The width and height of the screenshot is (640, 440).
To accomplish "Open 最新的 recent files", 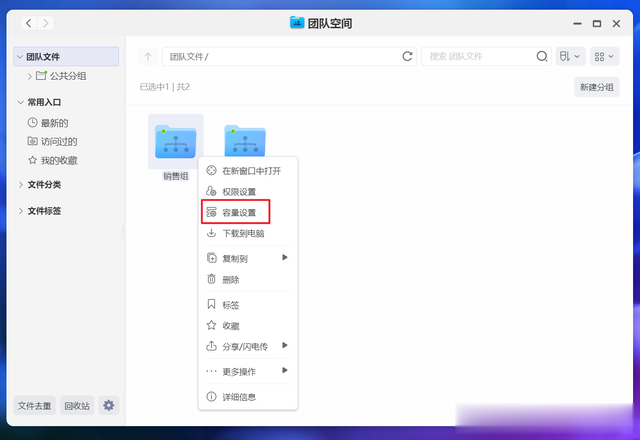I will pyautogui.click(x=48, y=123).
